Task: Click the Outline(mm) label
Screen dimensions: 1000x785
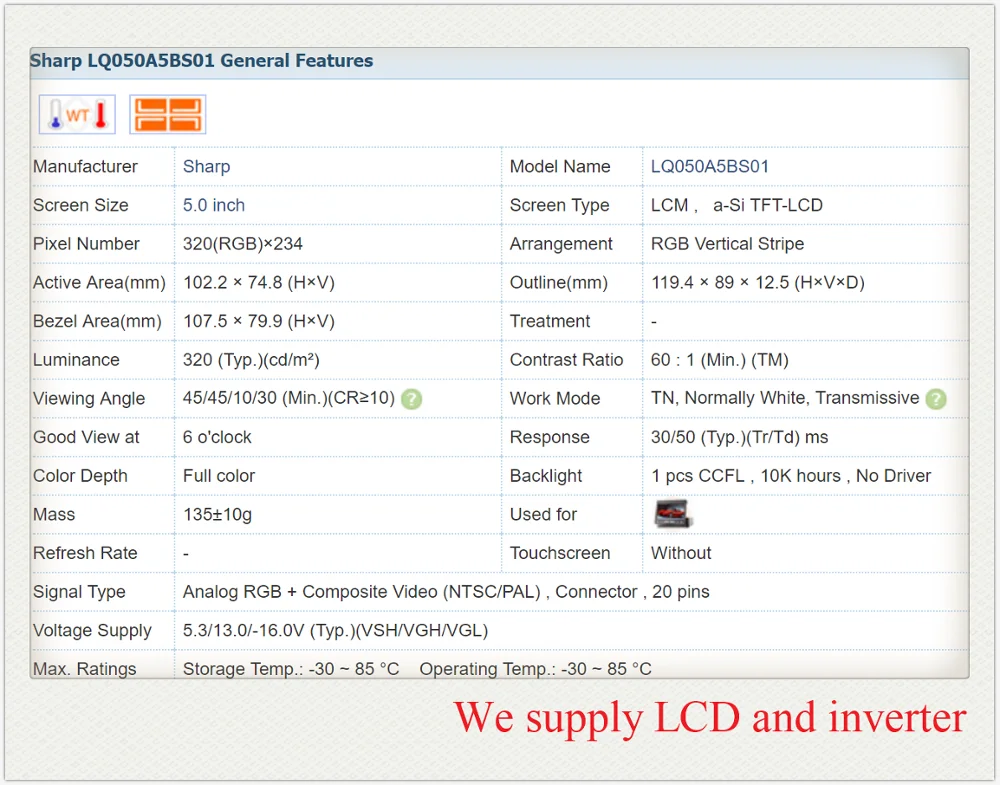Action: [x=559, y=282]
